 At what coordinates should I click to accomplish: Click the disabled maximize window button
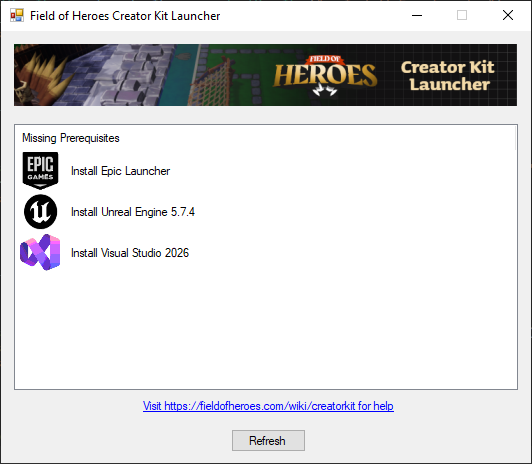click(x=462, y=15)
